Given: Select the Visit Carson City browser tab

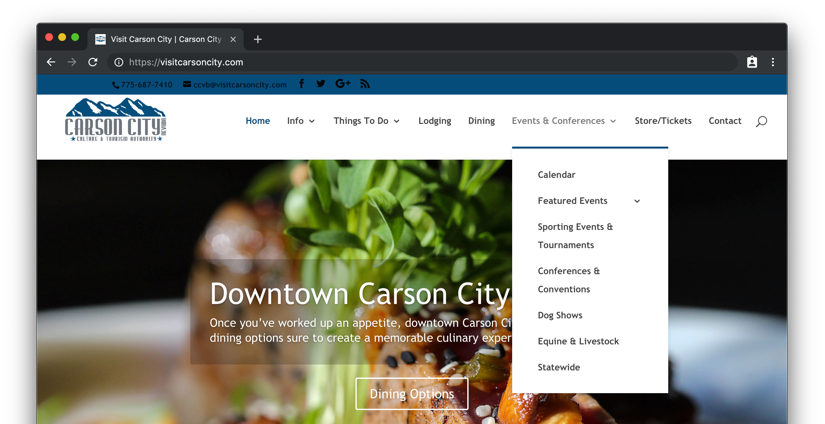Looking at the screenshot, I should click(x=166, y=39).
